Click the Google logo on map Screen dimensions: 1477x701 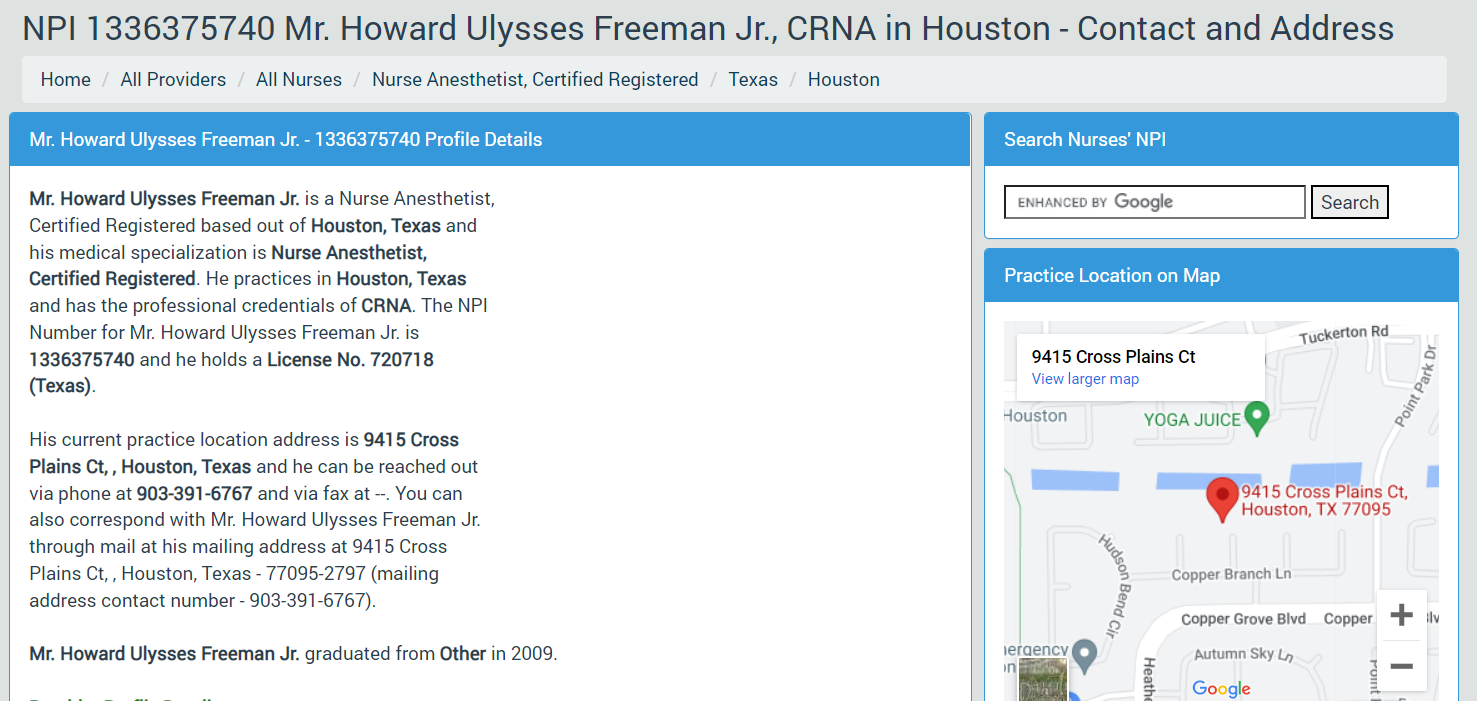[1221, 689]
